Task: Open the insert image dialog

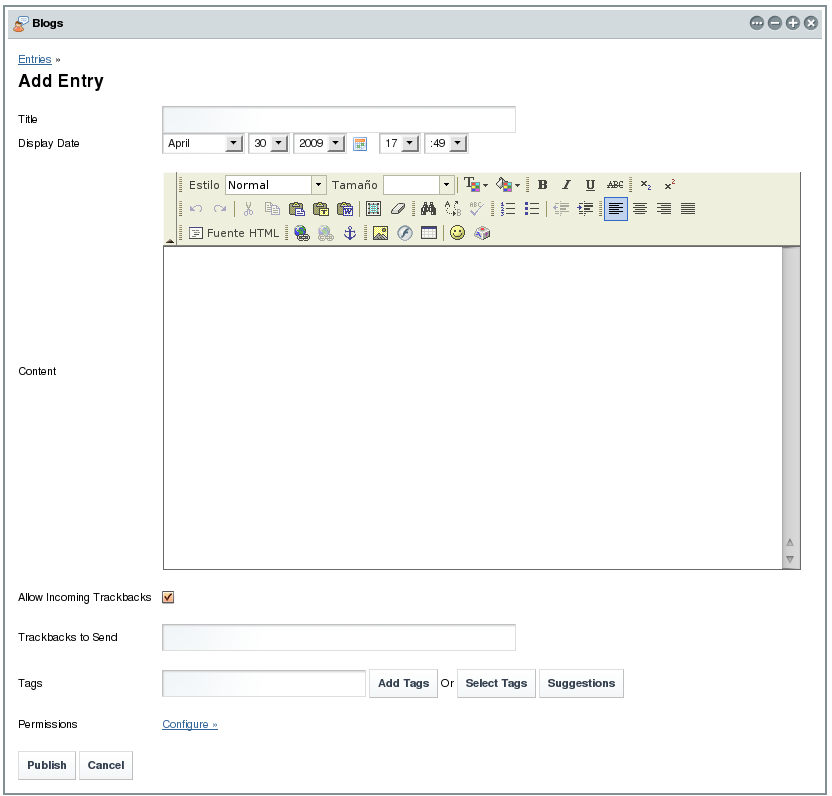Action: [380, 233]
